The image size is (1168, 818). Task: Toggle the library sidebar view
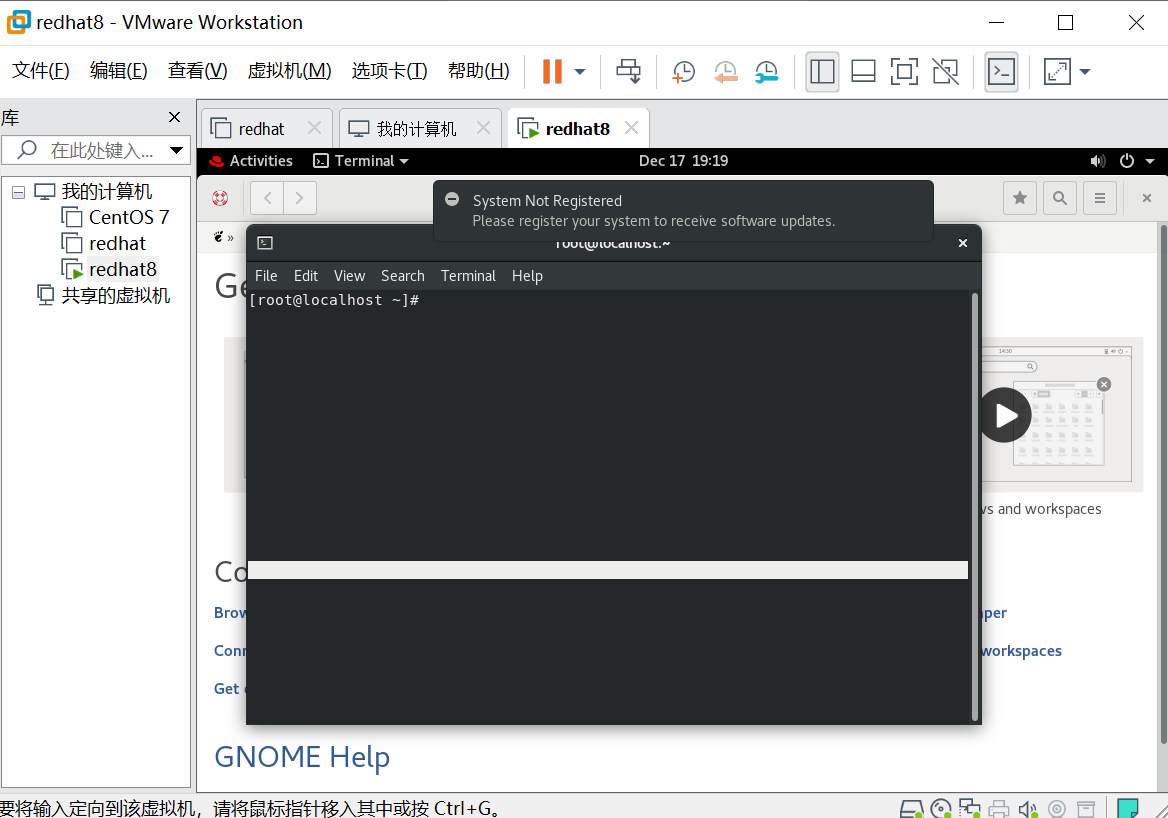tap(822, 72)
